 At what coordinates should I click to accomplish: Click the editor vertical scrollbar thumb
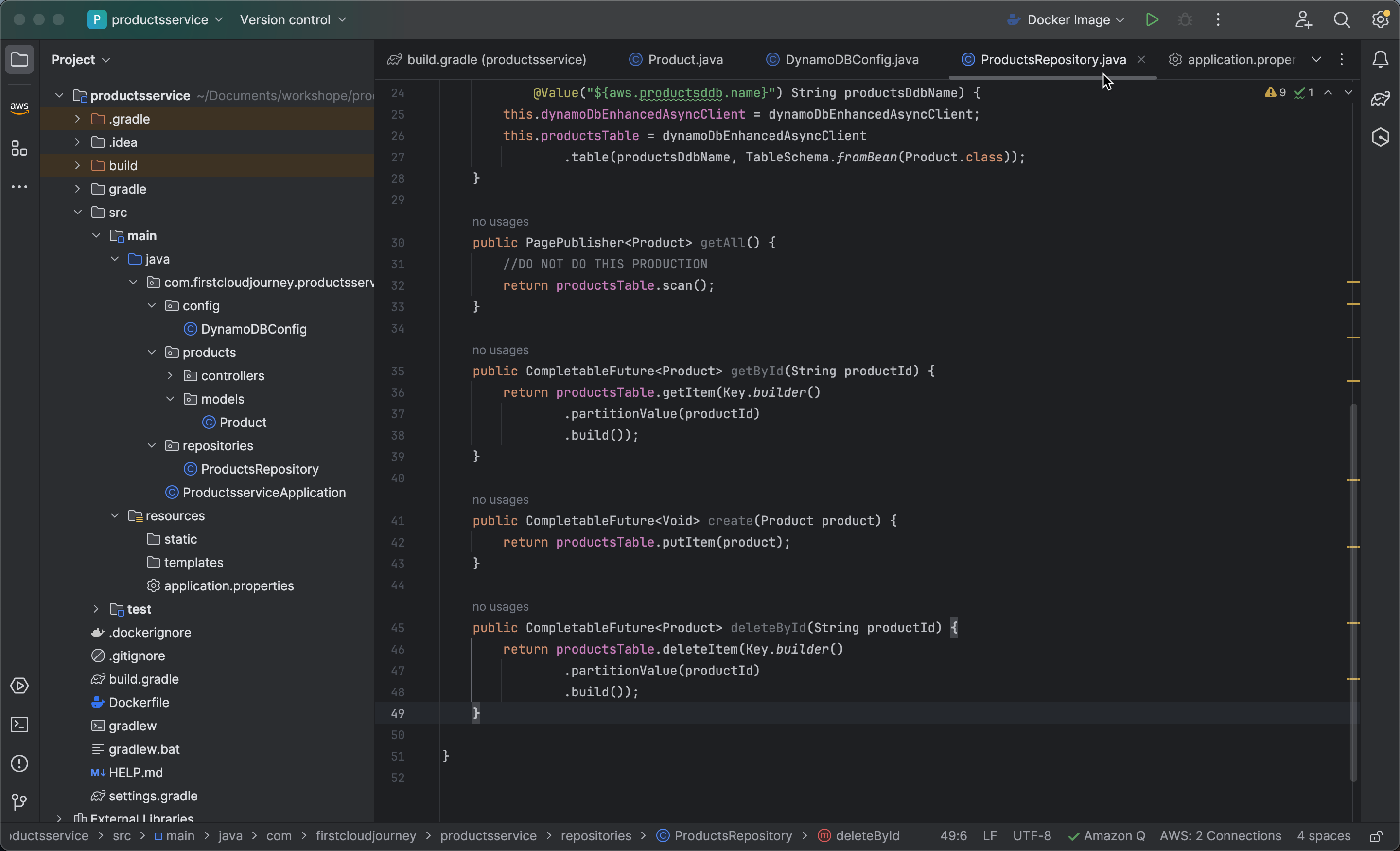click(x=1353, y=592)
